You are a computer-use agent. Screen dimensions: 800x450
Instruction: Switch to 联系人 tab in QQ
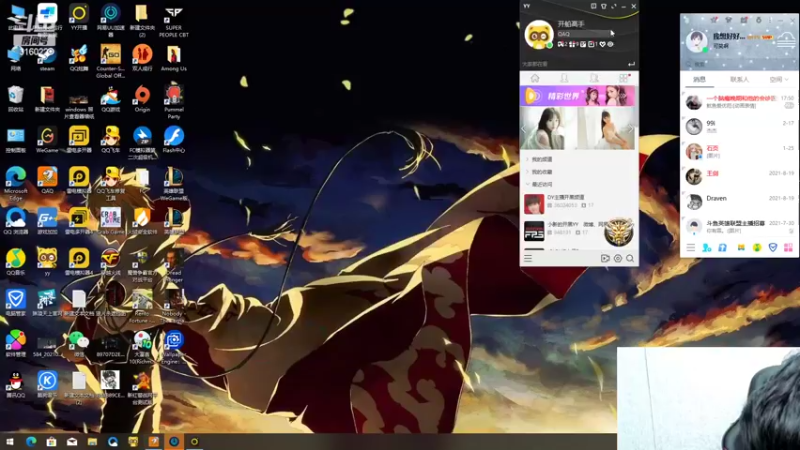pos(739,80)
